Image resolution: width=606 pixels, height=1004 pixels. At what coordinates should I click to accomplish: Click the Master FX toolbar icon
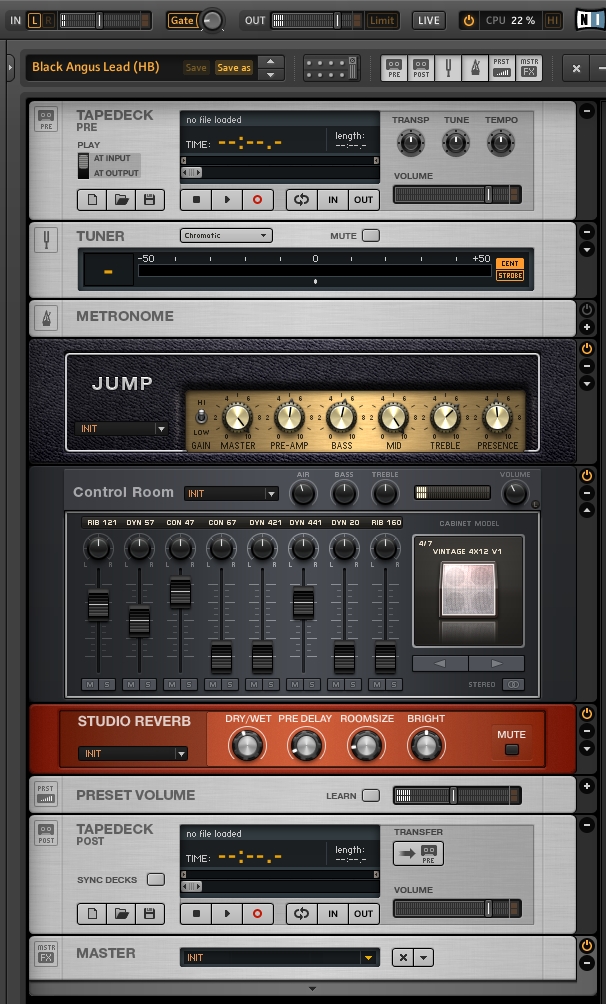pos(529,68)
